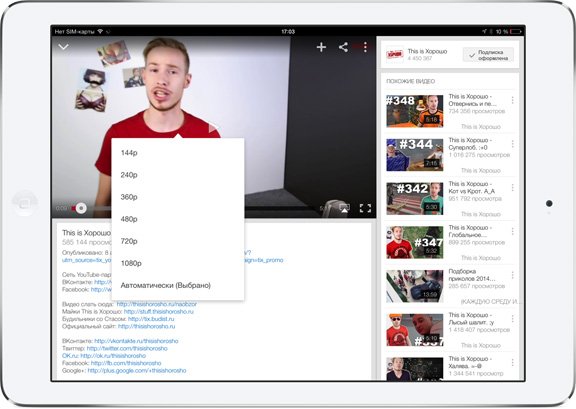Open the fb.com/thisishorosho link
The image size is (576, 409).
pyautogui.click(x=126, y=363)
